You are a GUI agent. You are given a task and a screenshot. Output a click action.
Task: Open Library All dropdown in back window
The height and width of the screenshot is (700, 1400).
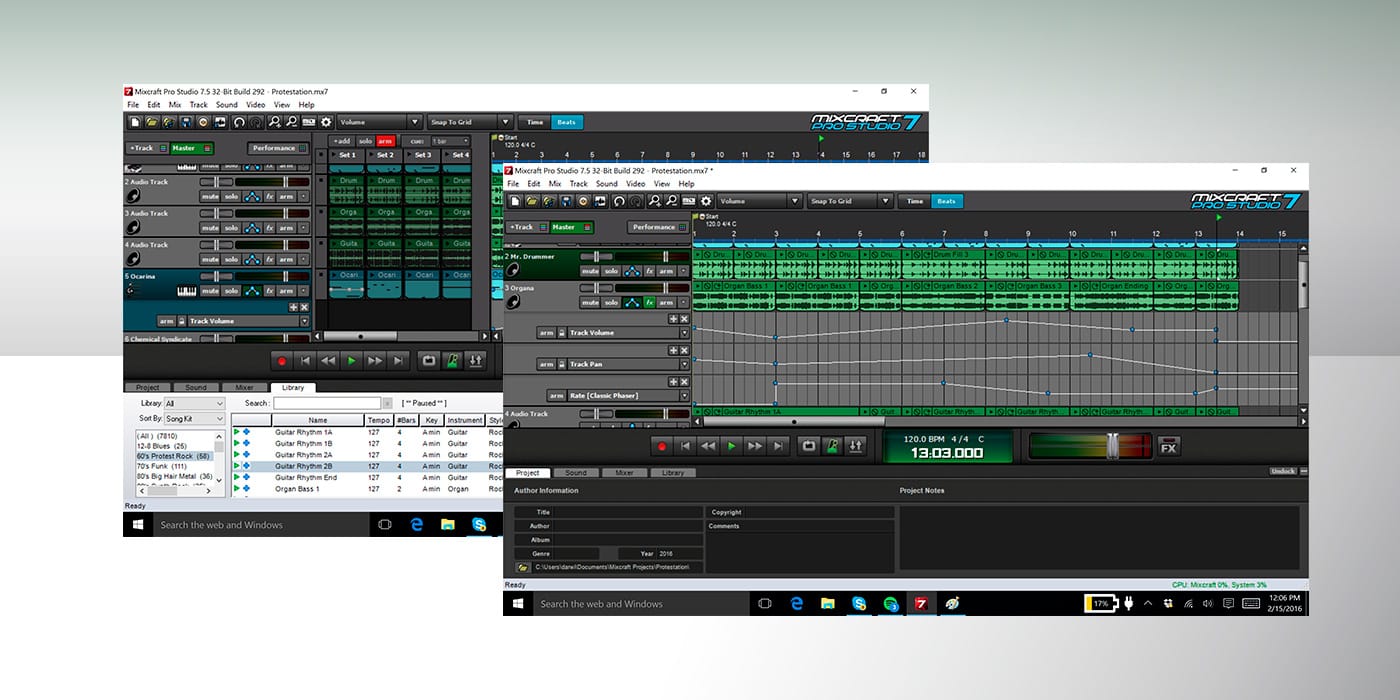pos(195,403)
